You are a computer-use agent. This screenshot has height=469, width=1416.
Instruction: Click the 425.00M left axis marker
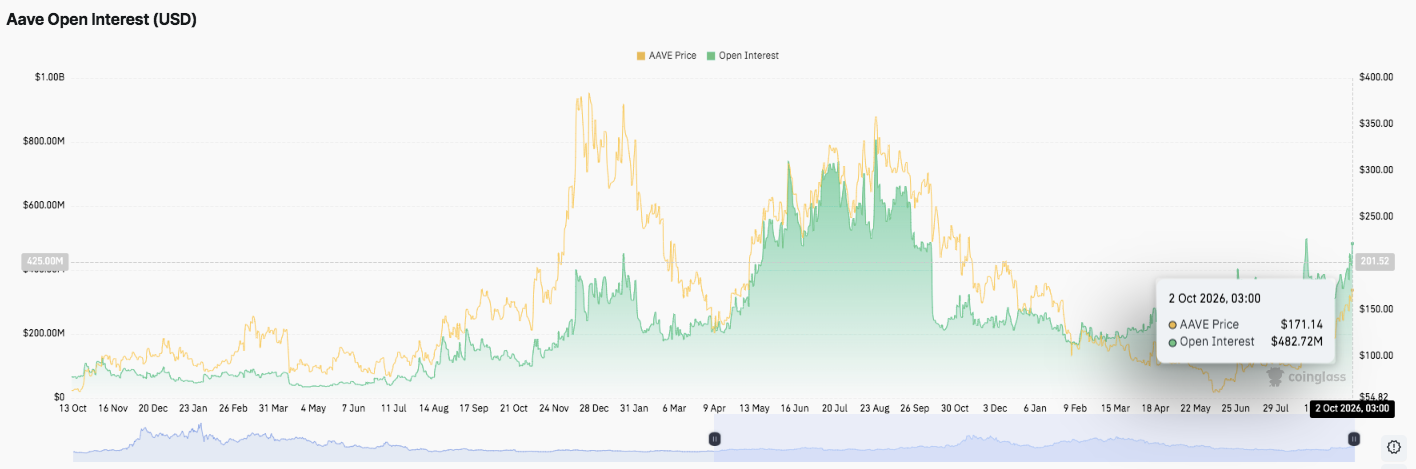(44, 262)
